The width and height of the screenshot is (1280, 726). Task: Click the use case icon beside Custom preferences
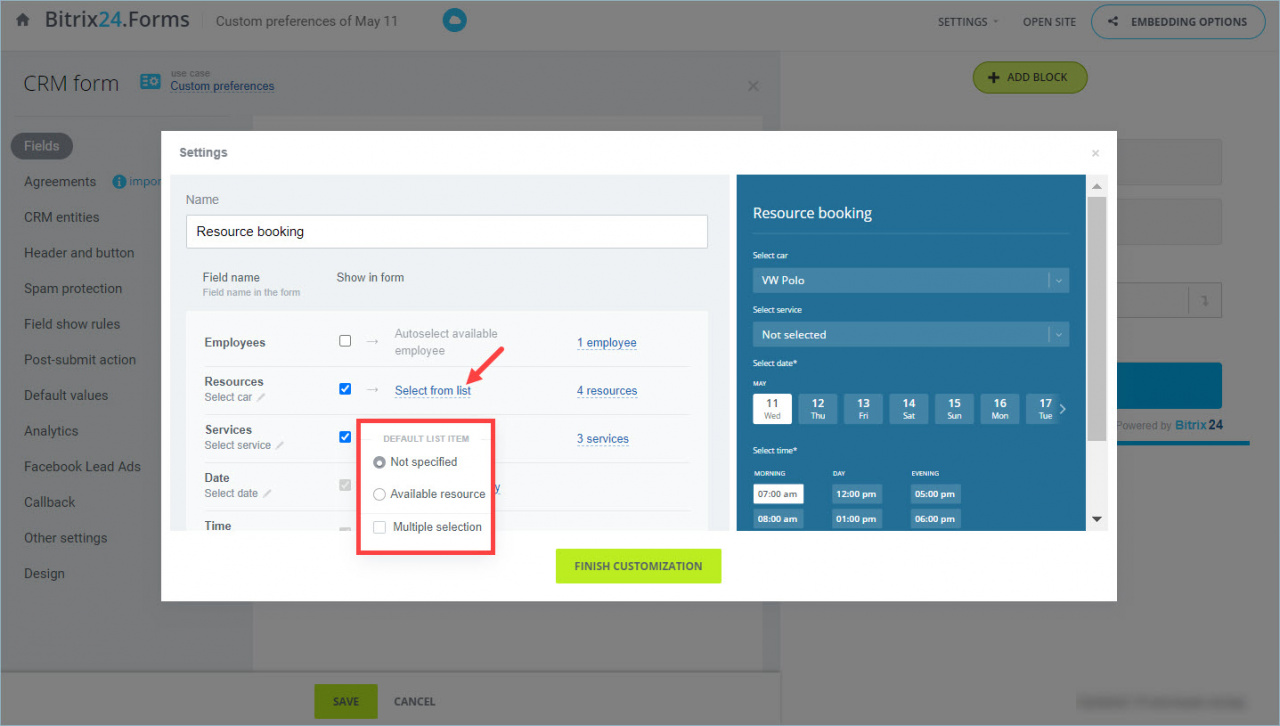pos(150,81)
